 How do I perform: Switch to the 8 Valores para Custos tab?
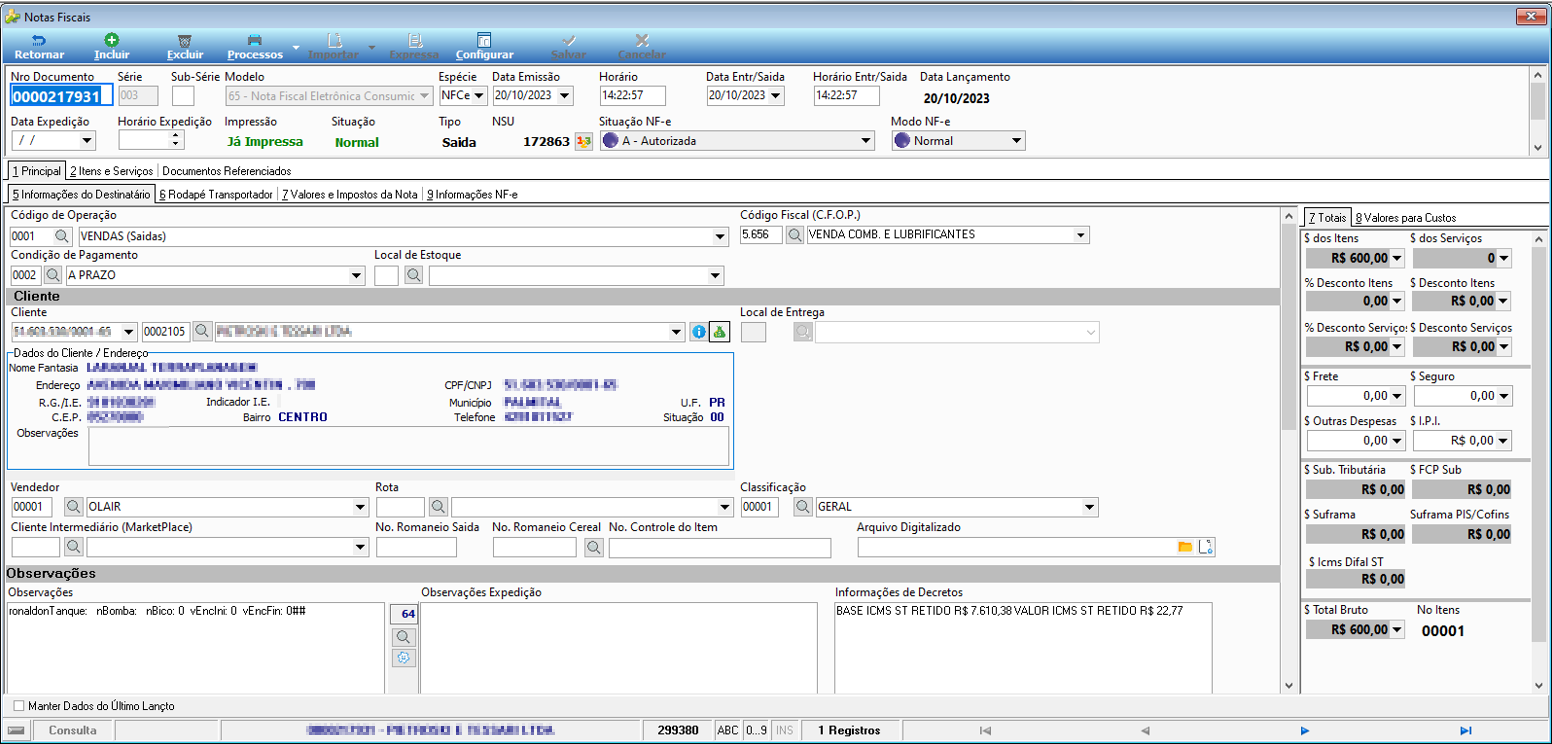[x=1405, y=217]
